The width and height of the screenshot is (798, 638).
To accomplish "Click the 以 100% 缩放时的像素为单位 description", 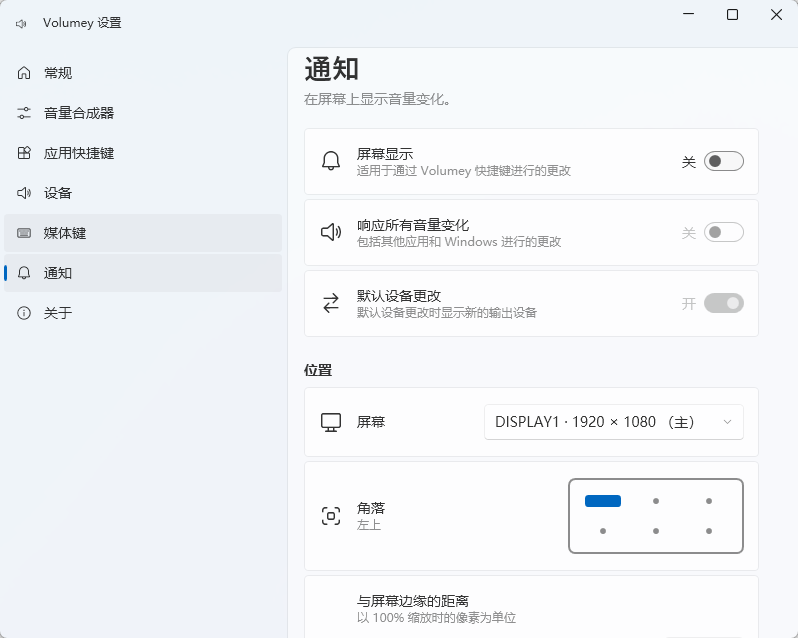I will 436,618.
